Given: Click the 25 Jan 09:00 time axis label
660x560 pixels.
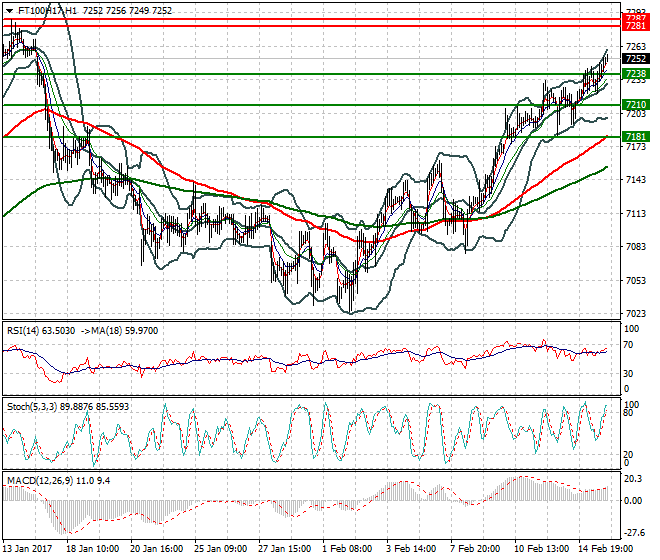Looking at the screenshot, I should coord(221,549).
